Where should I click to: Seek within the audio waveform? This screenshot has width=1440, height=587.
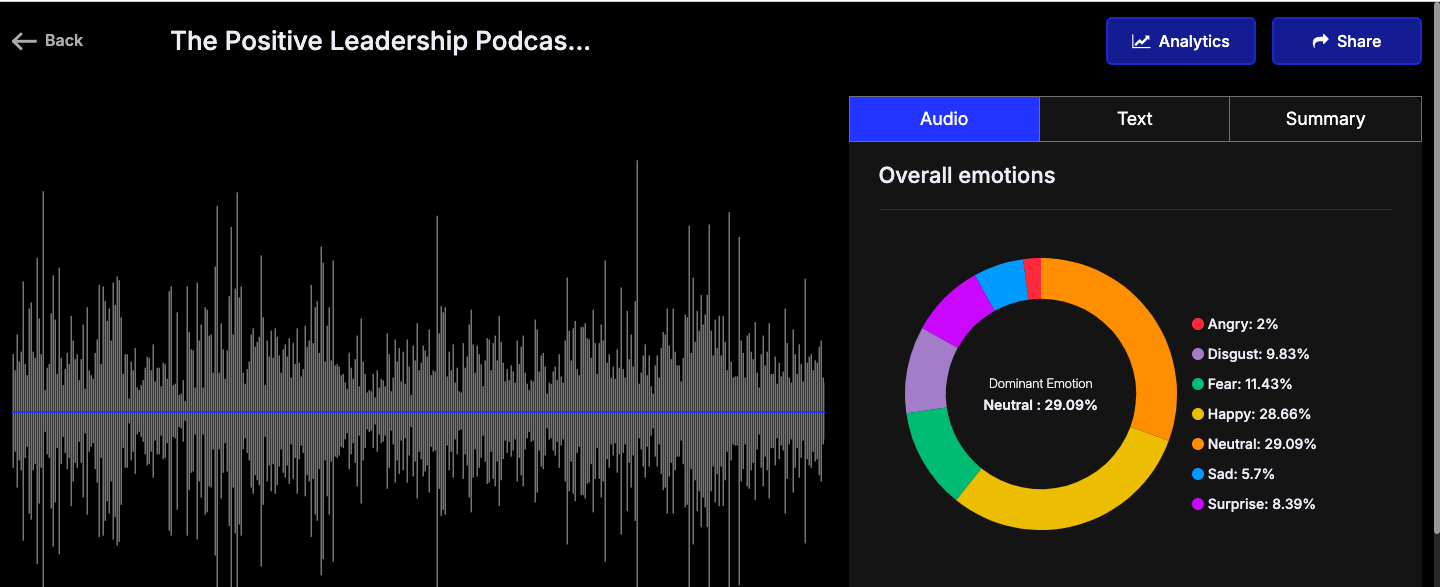(418, 412)
